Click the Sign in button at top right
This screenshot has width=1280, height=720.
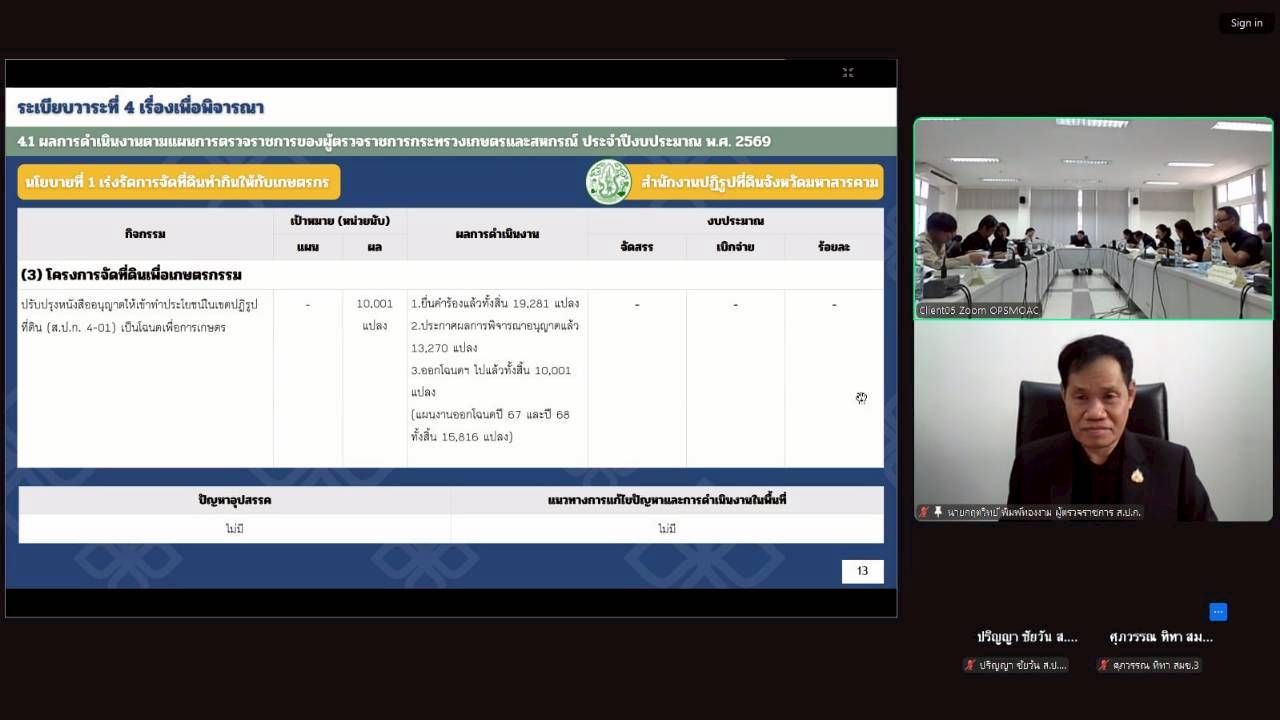(x=1246, y=22)
